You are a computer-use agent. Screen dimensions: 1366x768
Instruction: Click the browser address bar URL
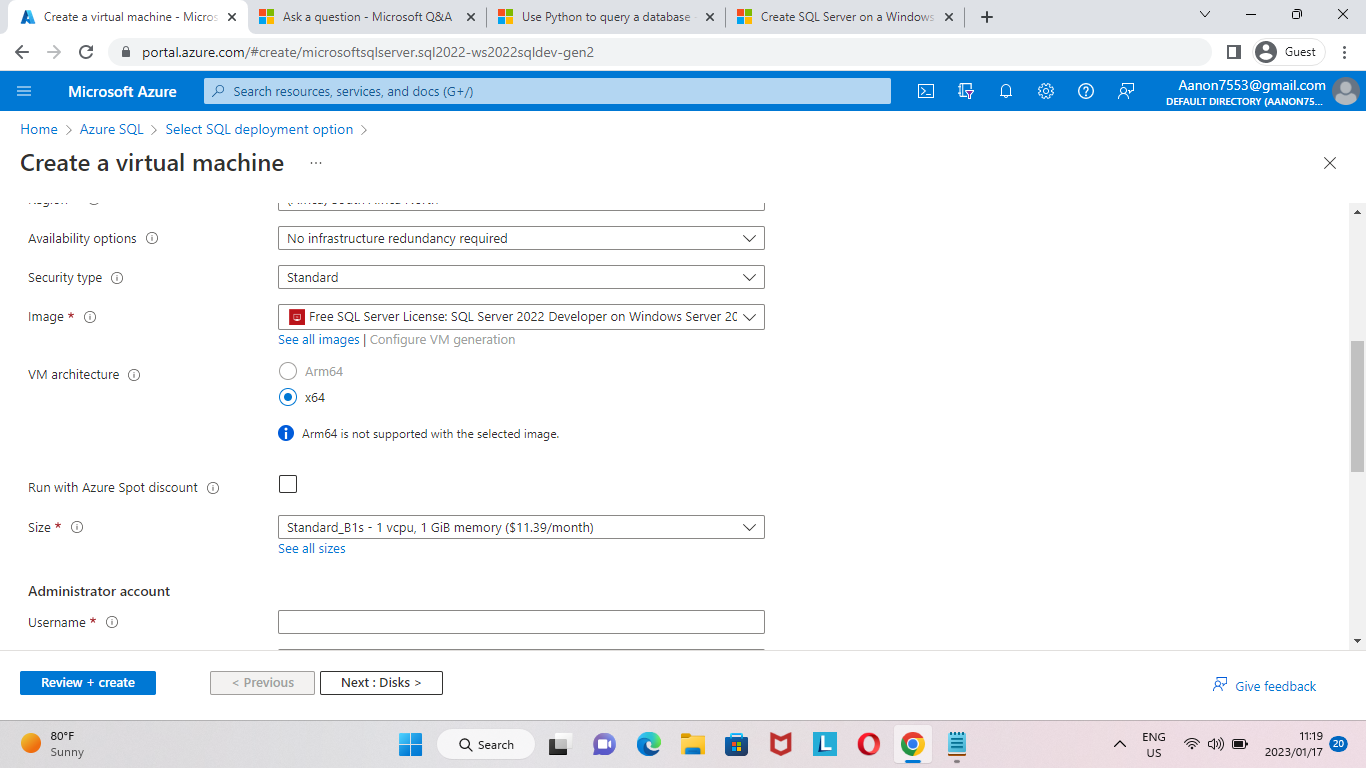click(x=369, y=52)
